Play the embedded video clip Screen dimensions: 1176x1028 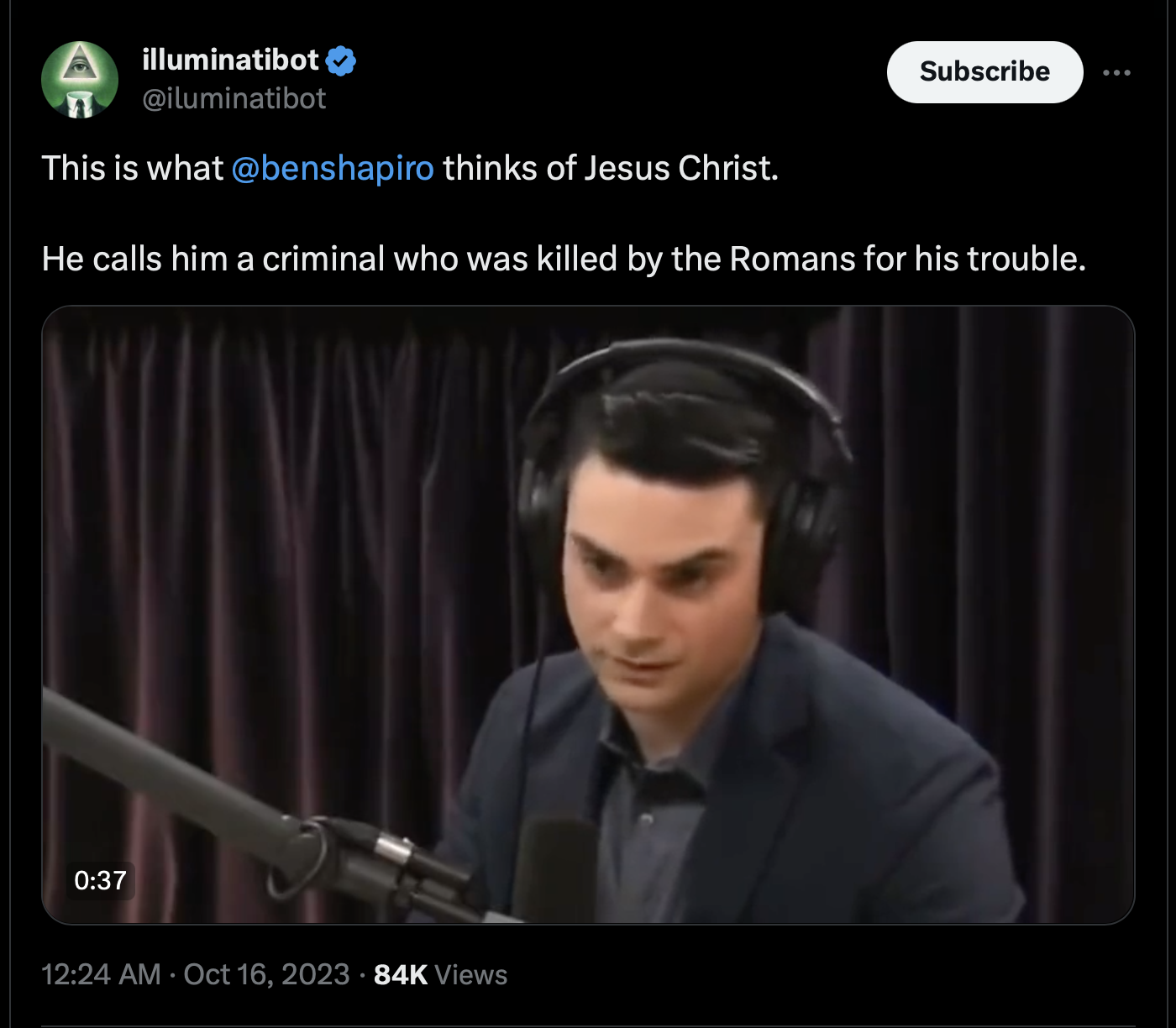pyautogui.click(x=588, y=615)
